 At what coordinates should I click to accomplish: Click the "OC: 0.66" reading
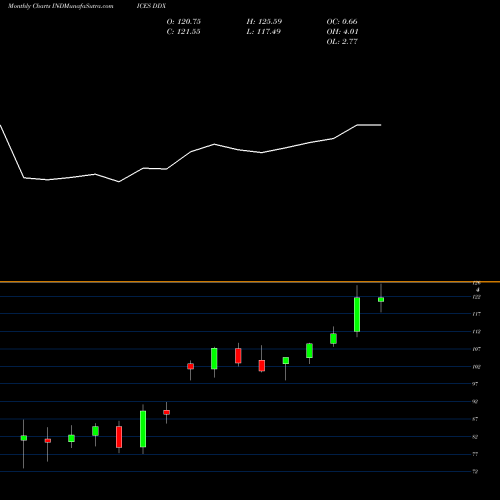[342, 22]
